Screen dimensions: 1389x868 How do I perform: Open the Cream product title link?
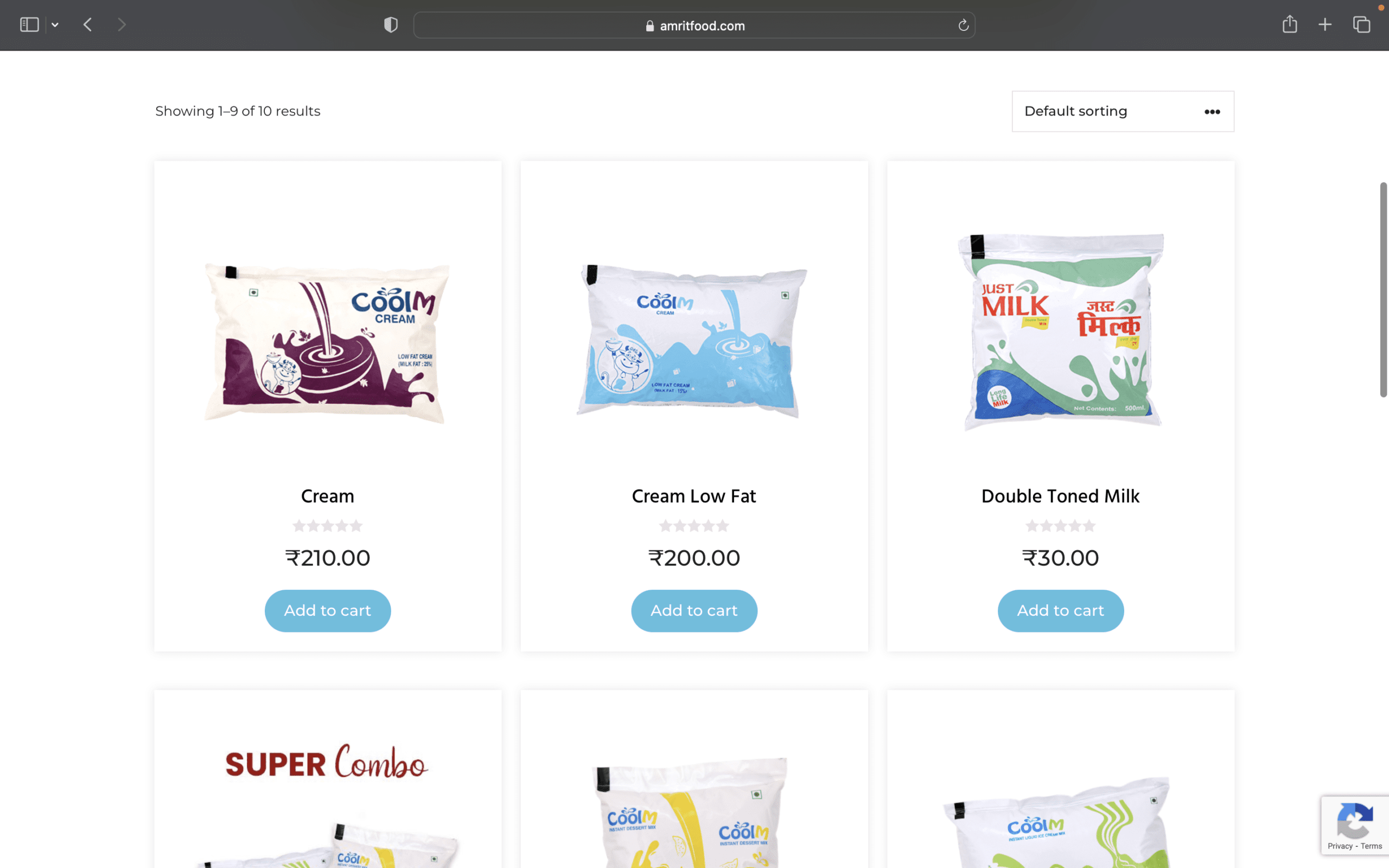328,496
